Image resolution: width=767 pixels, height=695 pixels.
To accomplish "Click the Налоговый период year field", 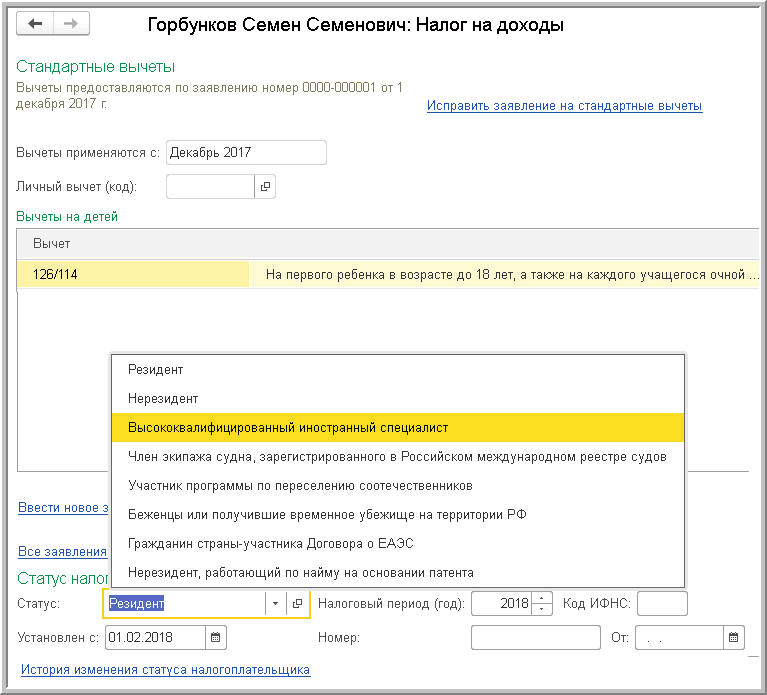I will (x=501, y=603).
